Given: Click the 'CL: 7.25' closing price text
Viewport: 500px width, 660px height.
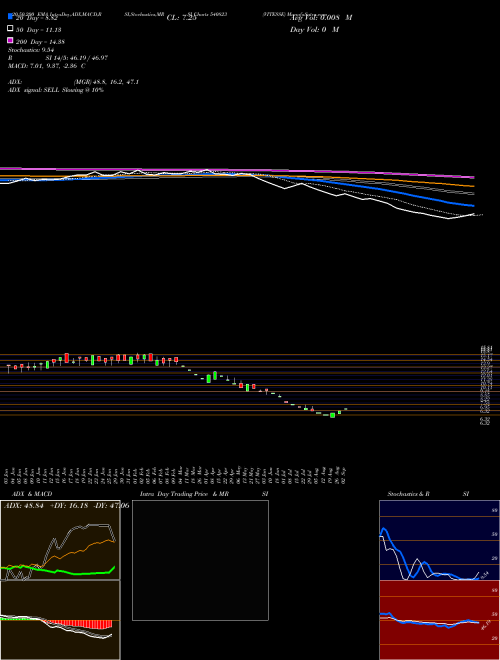Looking at the screenshot, I should (181, 18).
